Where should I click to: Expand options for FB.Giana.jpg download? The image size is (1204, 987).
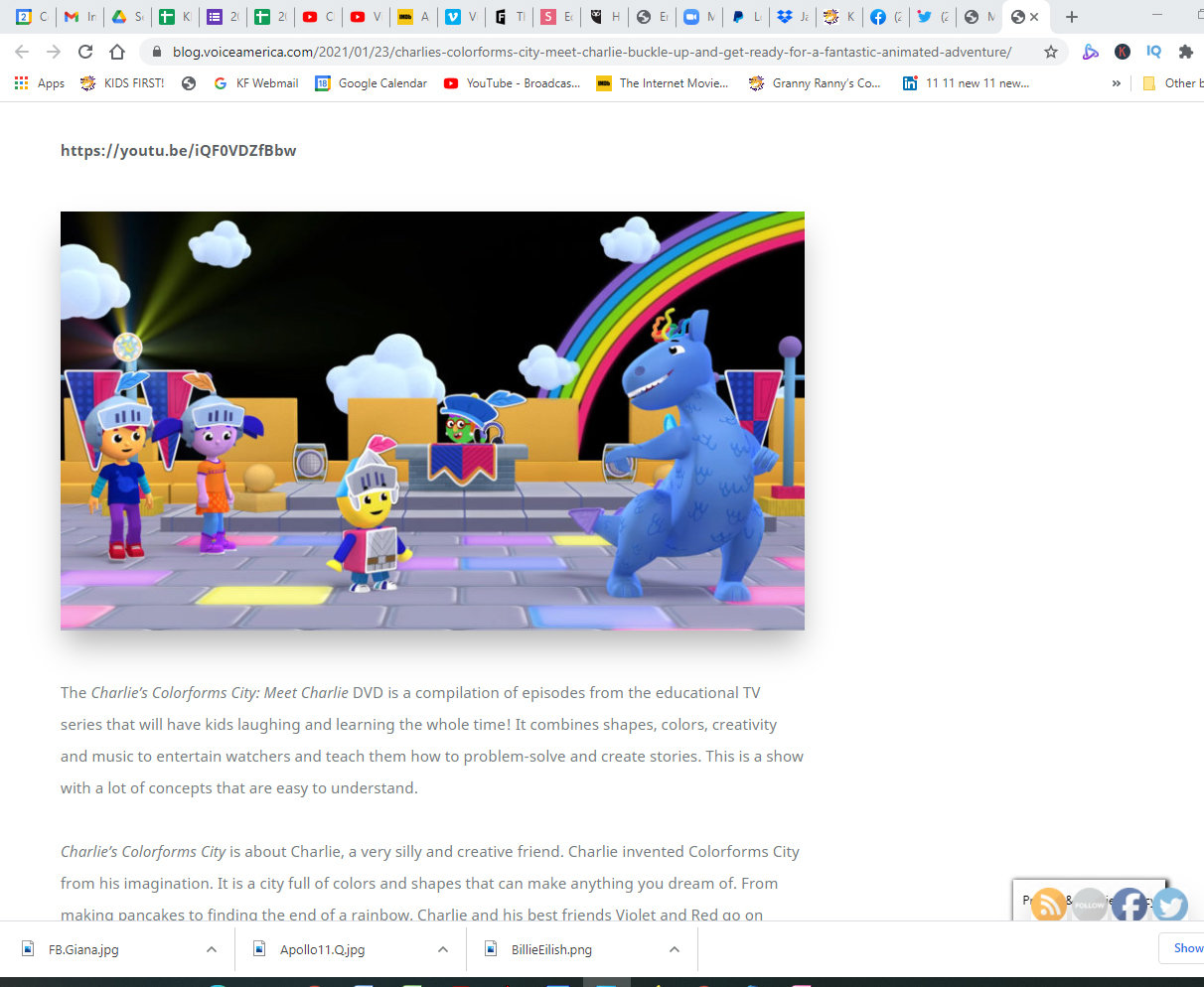pos(212,949)
